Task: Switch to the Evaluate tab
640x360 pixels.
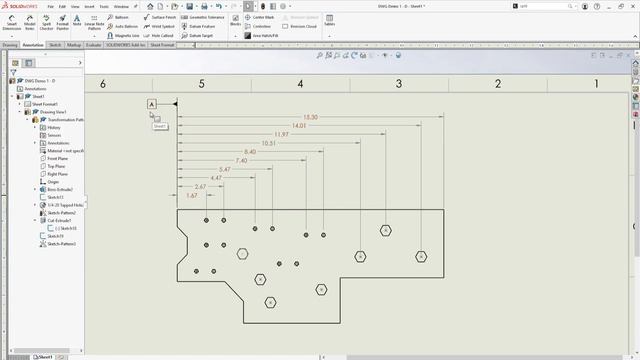Action: pos(93,45)
